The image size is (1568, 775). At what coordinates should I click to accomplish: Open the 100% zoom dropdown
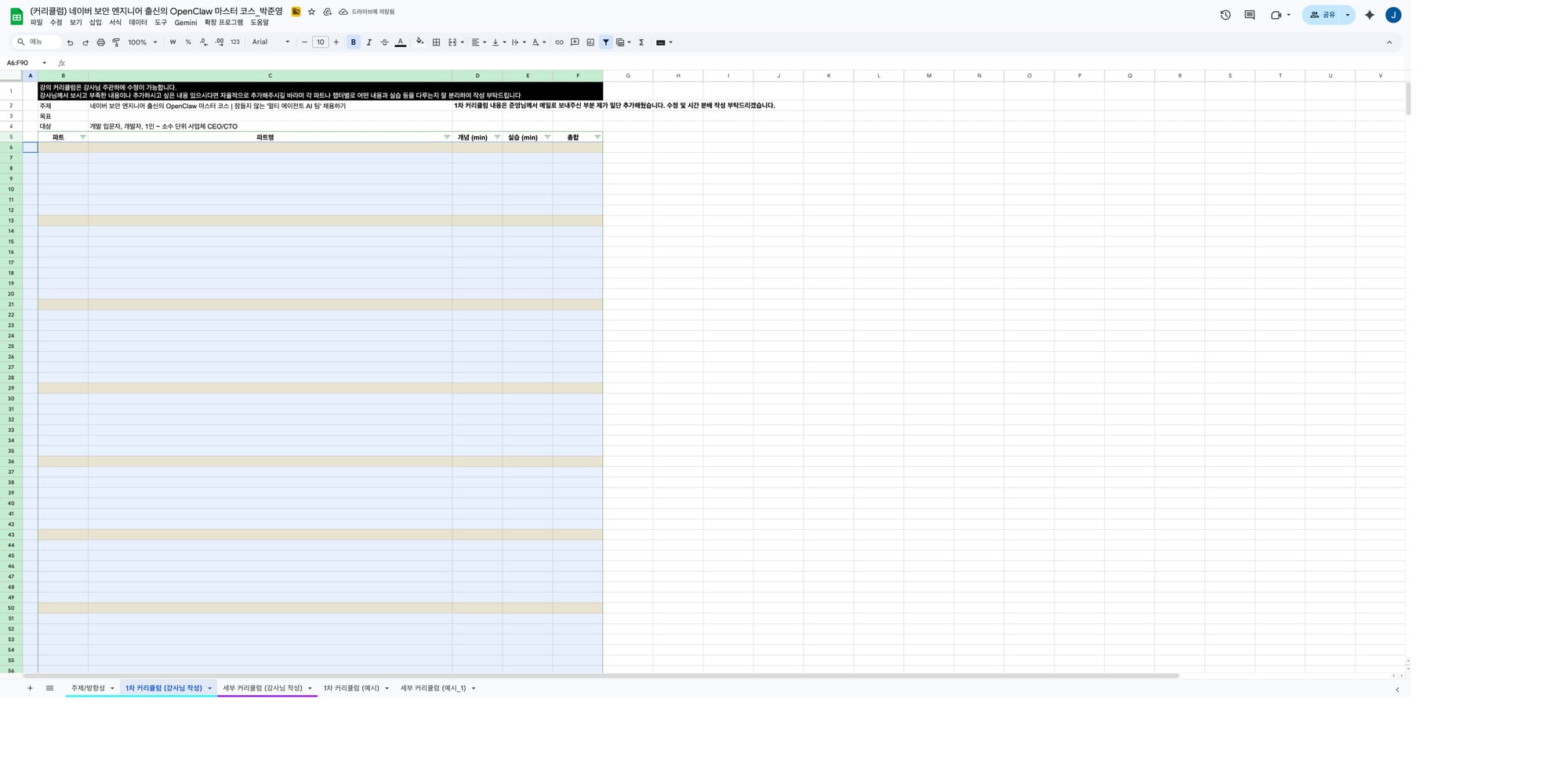pyautogui.click(x=143, y=42)
